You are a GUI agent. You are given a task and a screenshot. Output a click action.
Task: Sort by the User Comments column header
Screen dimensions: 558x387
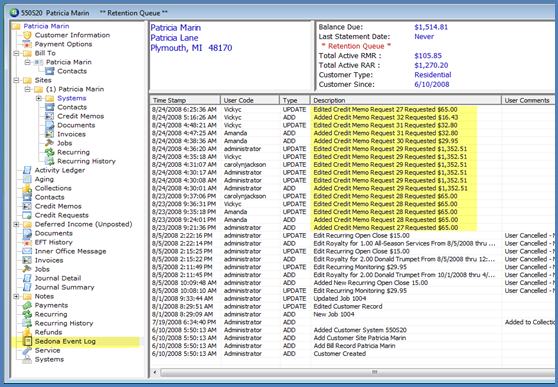point(529,100)
